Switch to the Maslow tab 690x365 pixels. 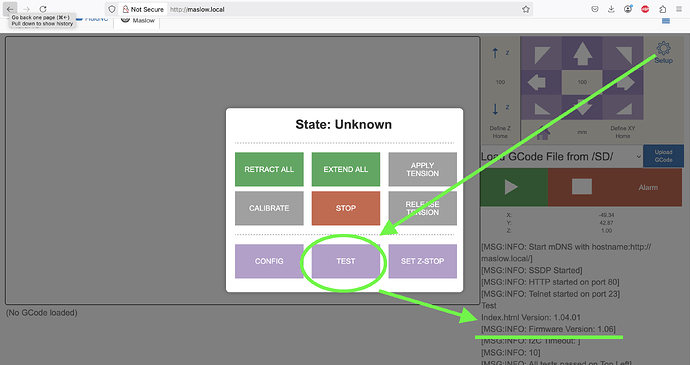click(x=137, y=21)
